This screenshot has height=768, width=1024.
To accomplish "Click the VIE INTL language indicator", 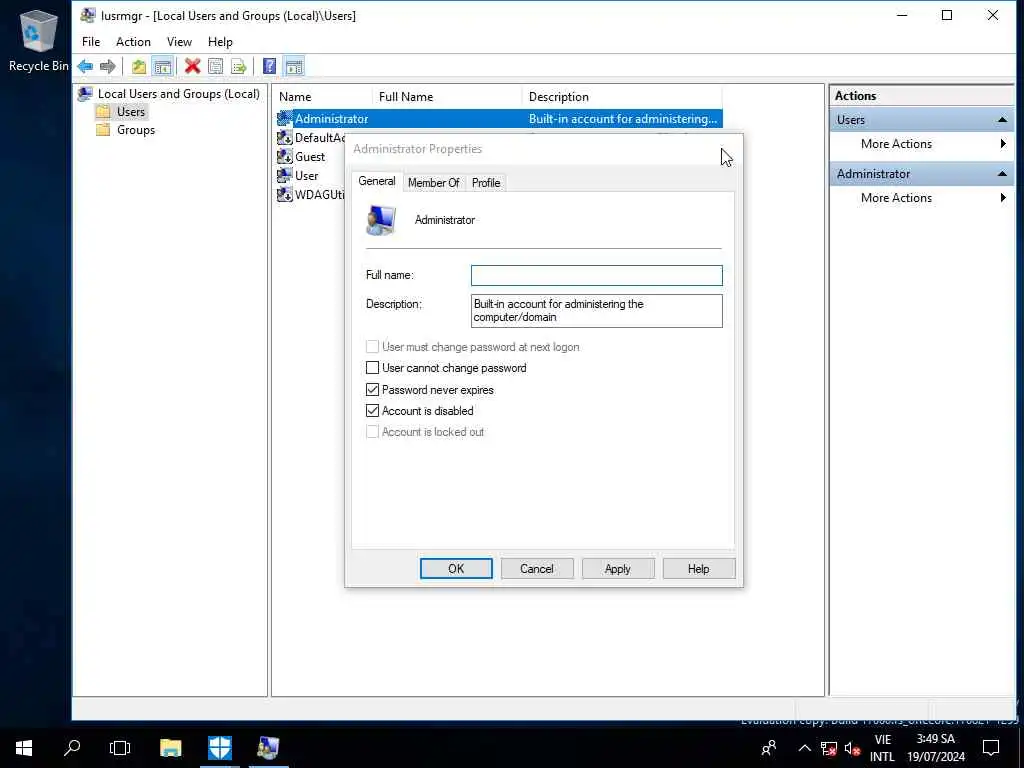I will pos(882,748).
